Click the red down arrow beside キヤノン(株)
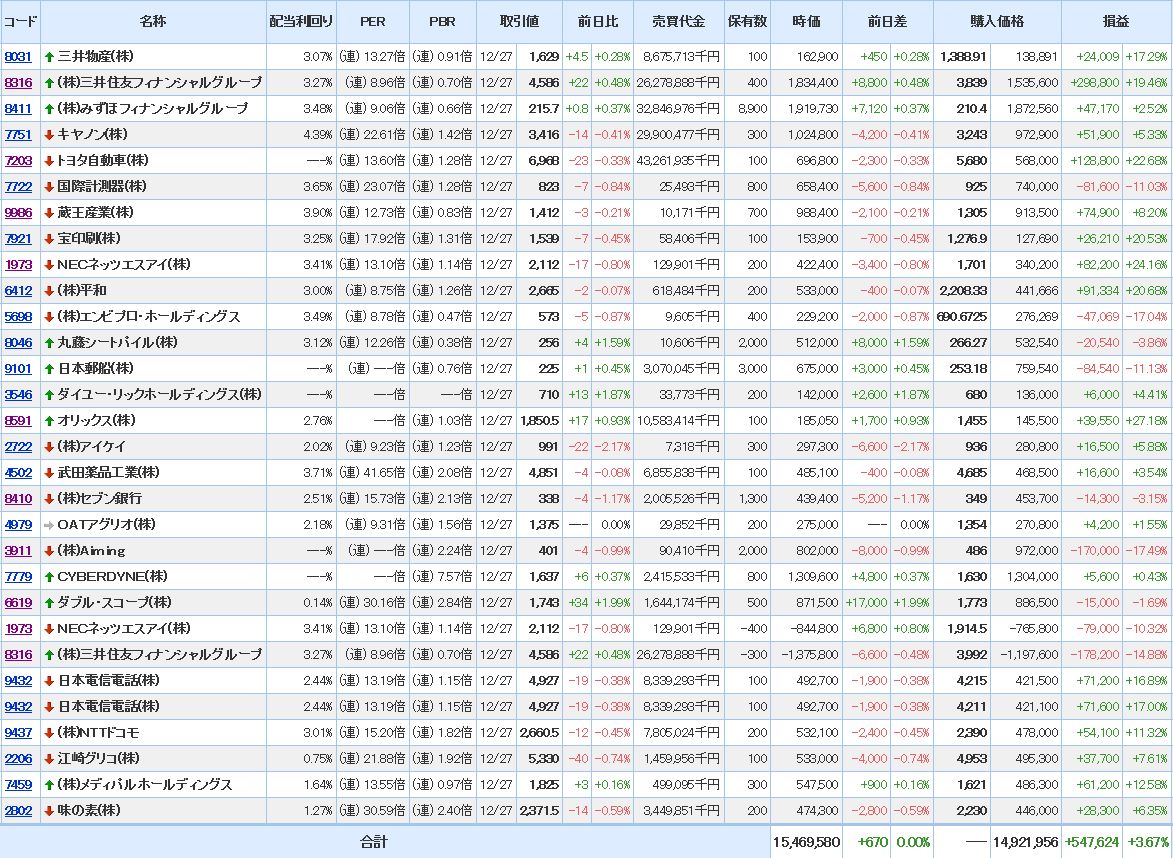Screen dimensions: 1173x858 pos(49,135)
